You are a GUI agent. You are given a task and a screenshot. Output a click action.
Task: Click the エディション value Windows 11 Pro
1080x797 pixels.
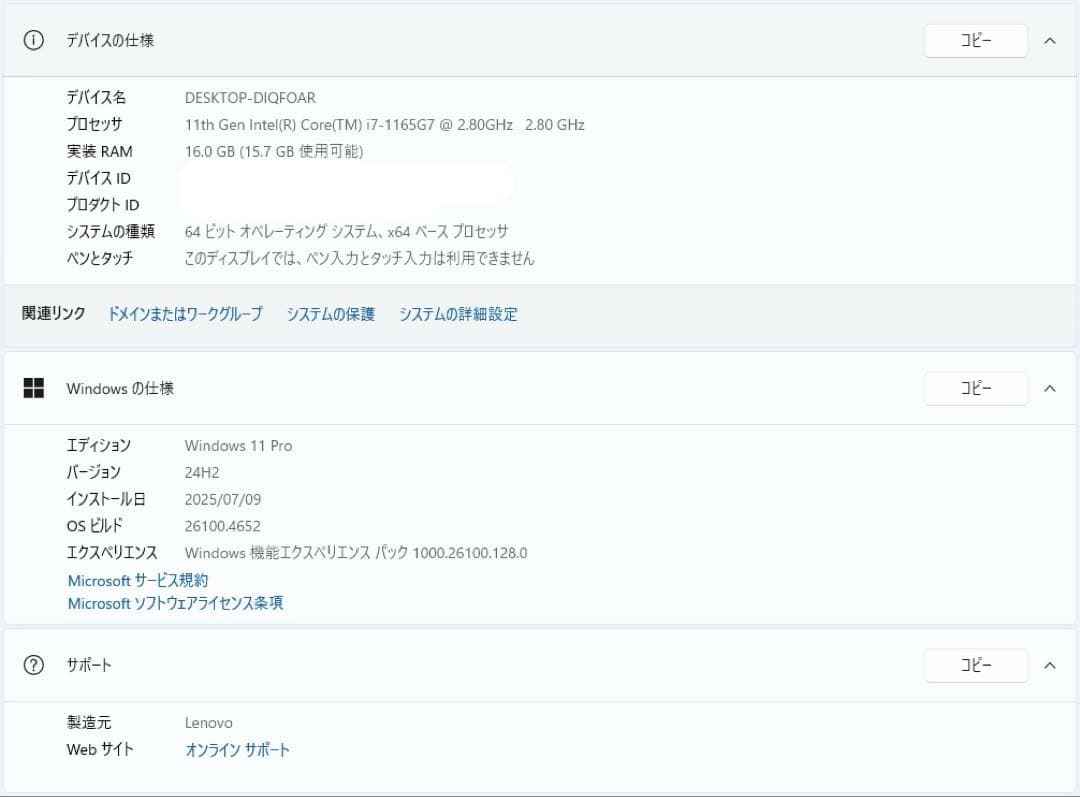238,445
